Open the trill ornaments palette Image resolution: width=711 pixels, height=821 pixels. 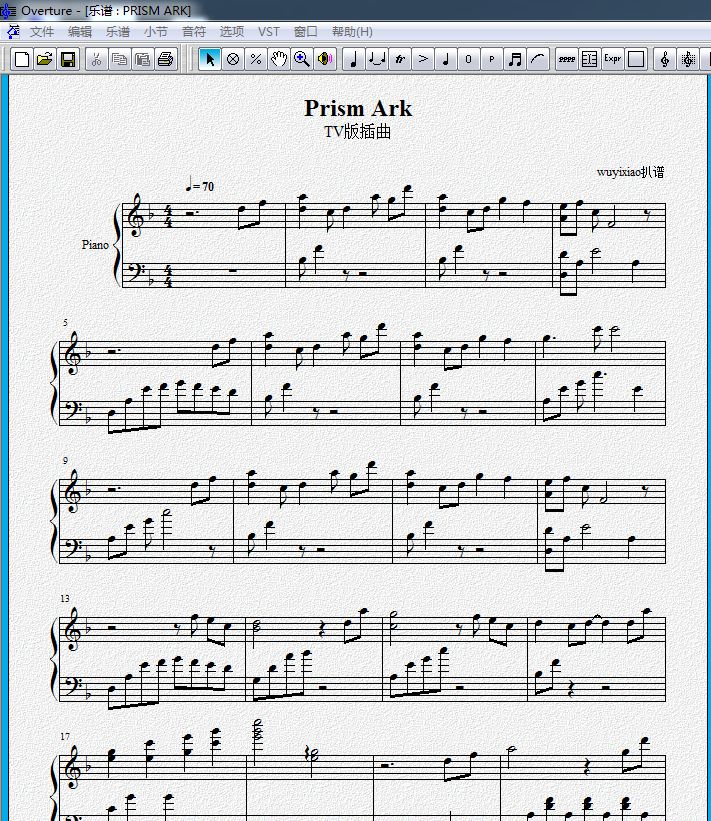[x=399, y=59]
